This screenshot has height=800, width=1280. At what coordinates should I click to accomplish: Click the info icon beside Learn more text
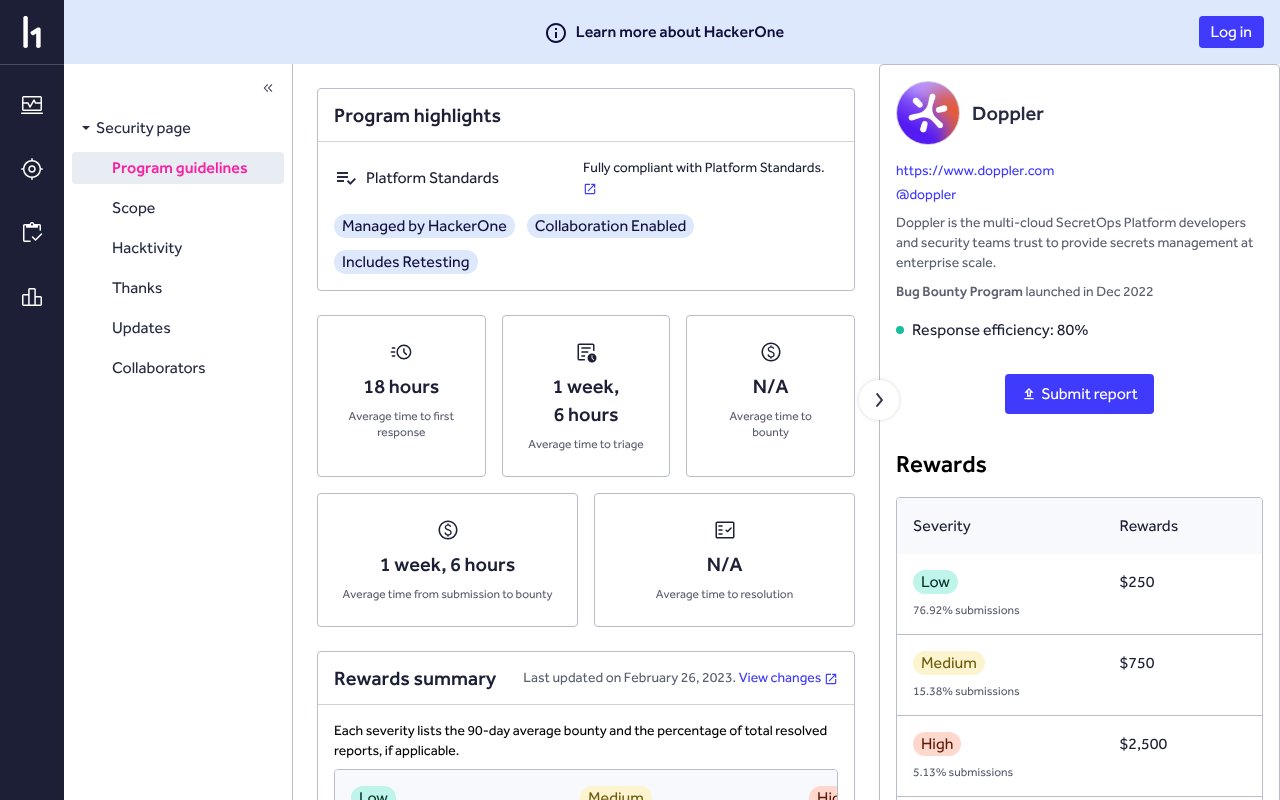[x=556, y=32]
